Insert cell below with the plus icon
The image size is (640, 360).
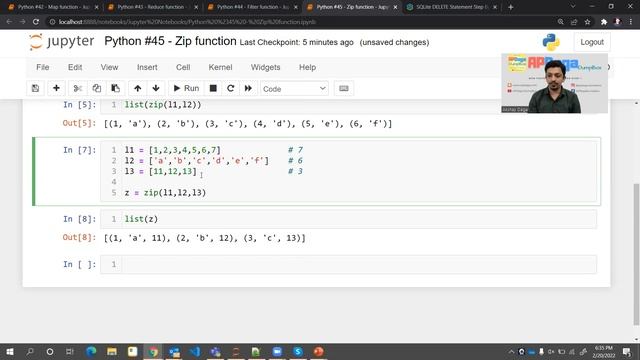[x=56, y=88]
